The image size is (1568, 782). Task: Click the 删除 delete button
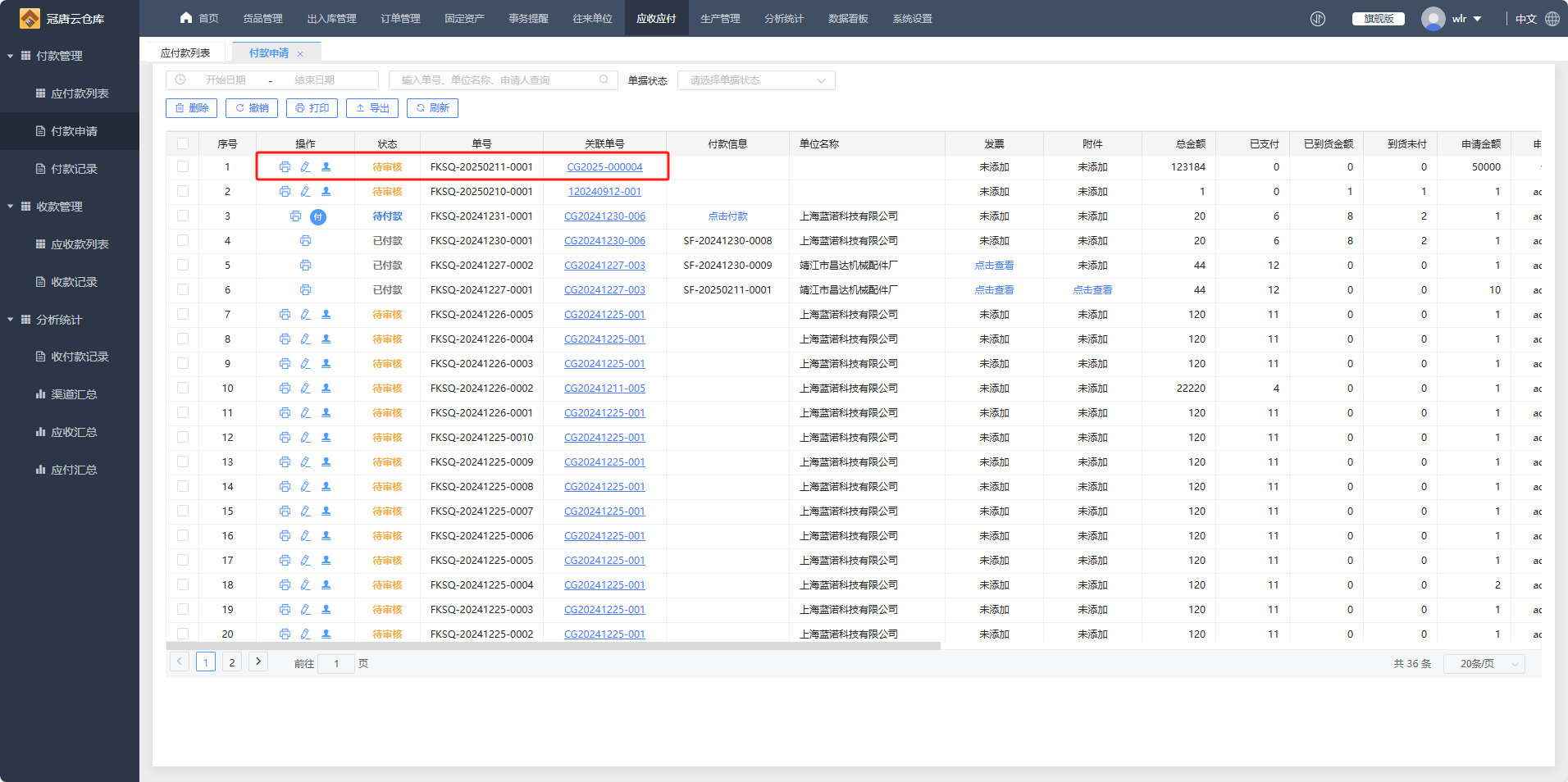click(x=192, y=108)
